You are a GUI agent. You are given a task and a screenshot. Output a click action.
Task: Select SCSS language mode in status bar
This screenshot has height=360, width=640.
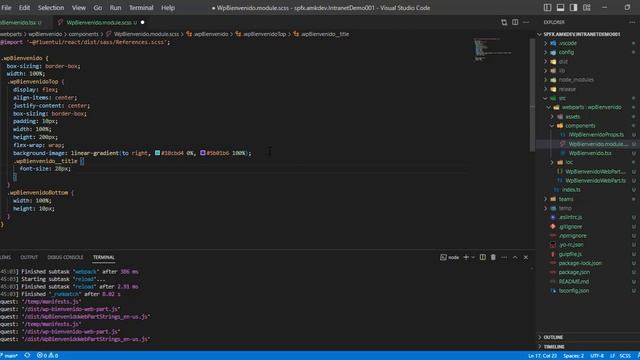click(624, 356)
